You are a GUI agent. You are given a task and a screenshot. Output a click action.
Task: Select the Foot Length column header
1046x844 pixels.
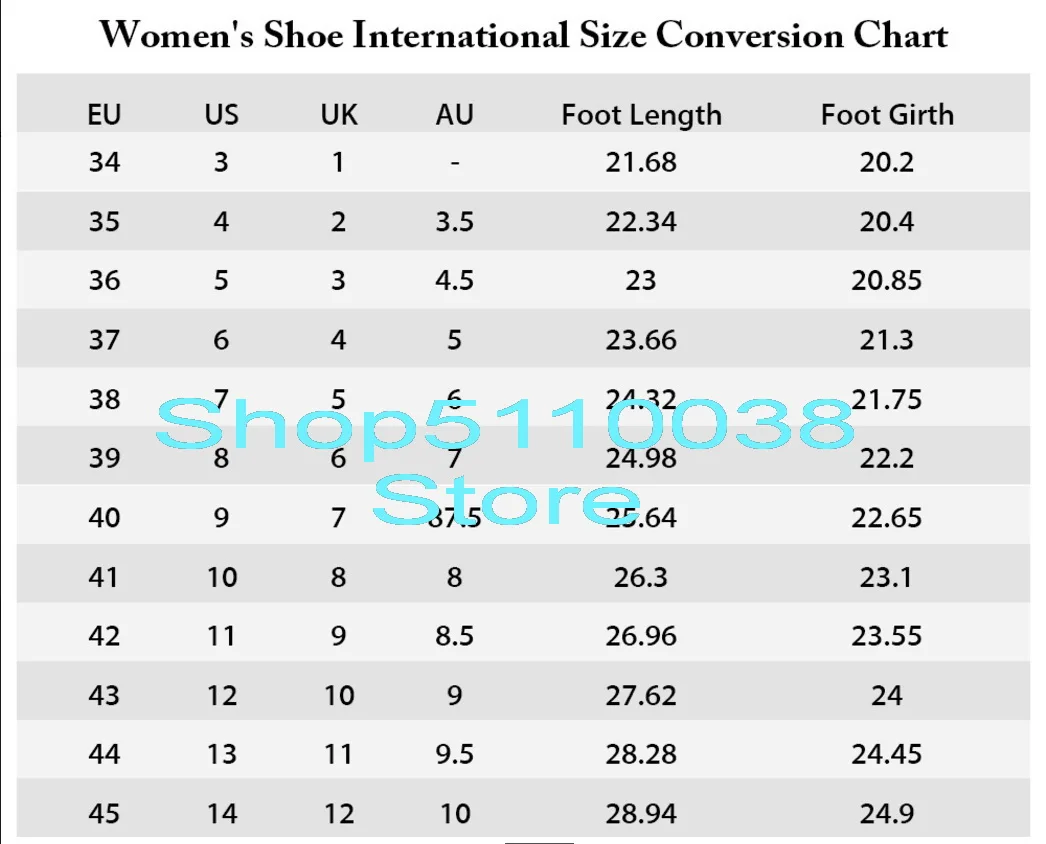pos(641,115)
